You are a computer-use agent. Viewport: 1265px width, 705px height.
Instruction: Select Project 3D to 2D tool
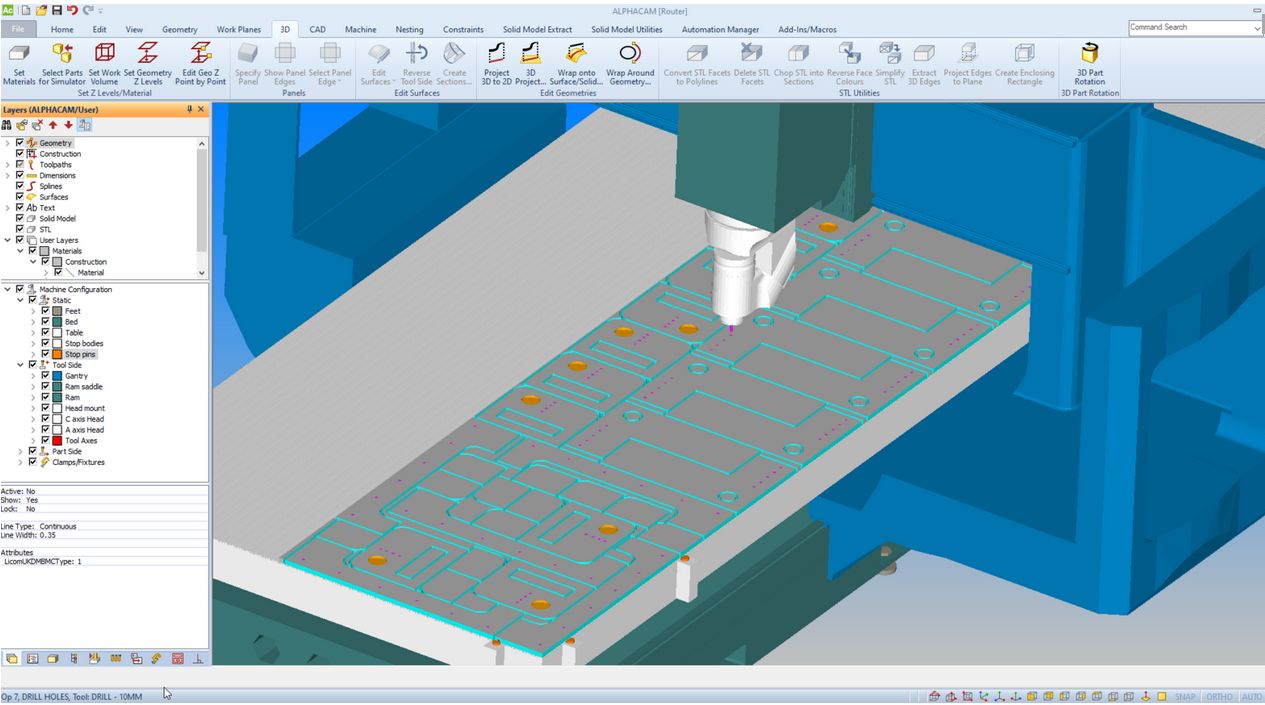[496, 54]
